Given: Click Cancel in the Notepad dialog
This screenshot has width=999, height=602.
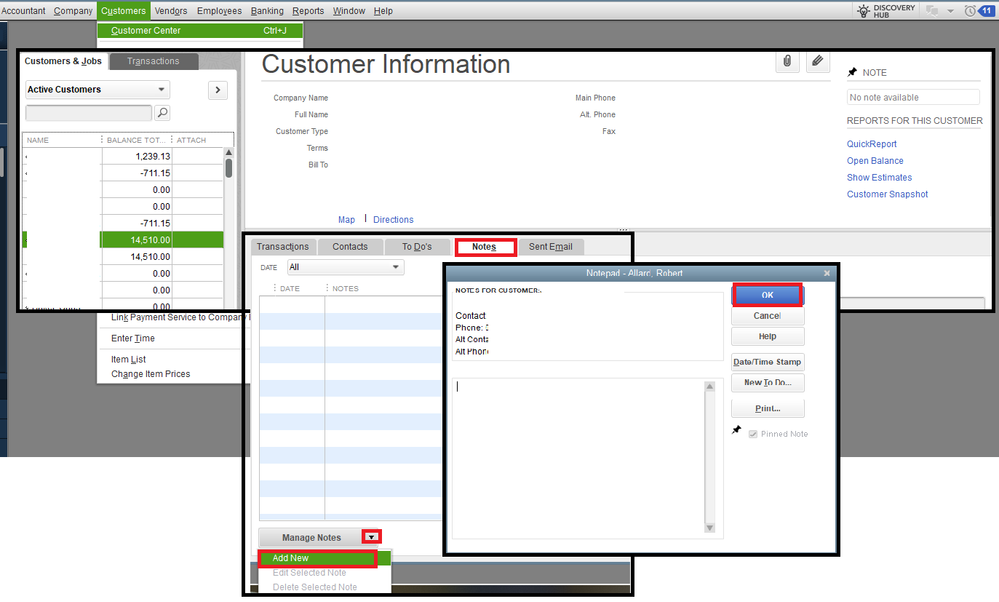Looking at the screenshot, I should (767, 316).
